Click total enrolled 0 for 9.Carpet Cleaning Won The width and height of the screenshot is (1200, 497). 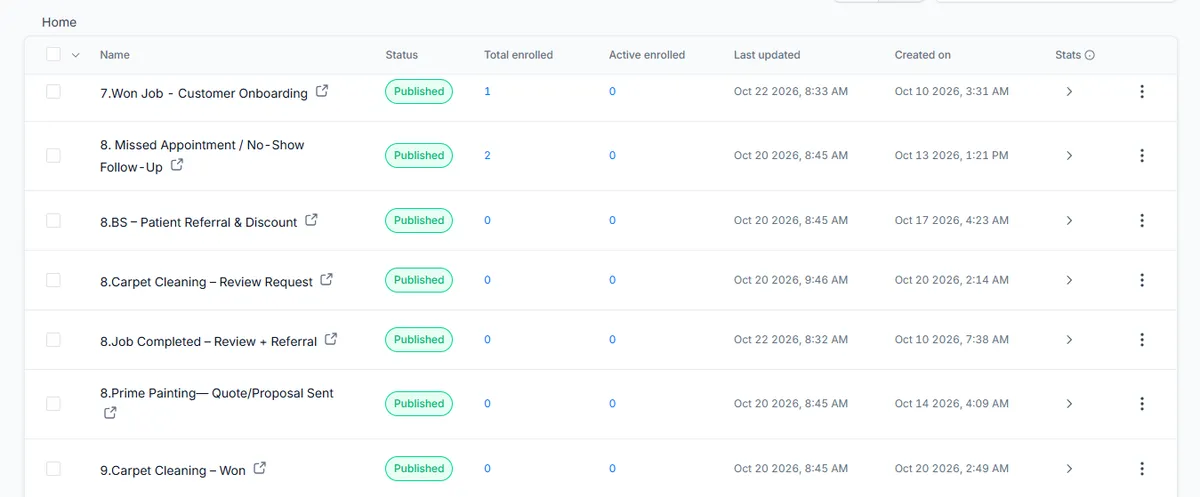pos(487,468)
